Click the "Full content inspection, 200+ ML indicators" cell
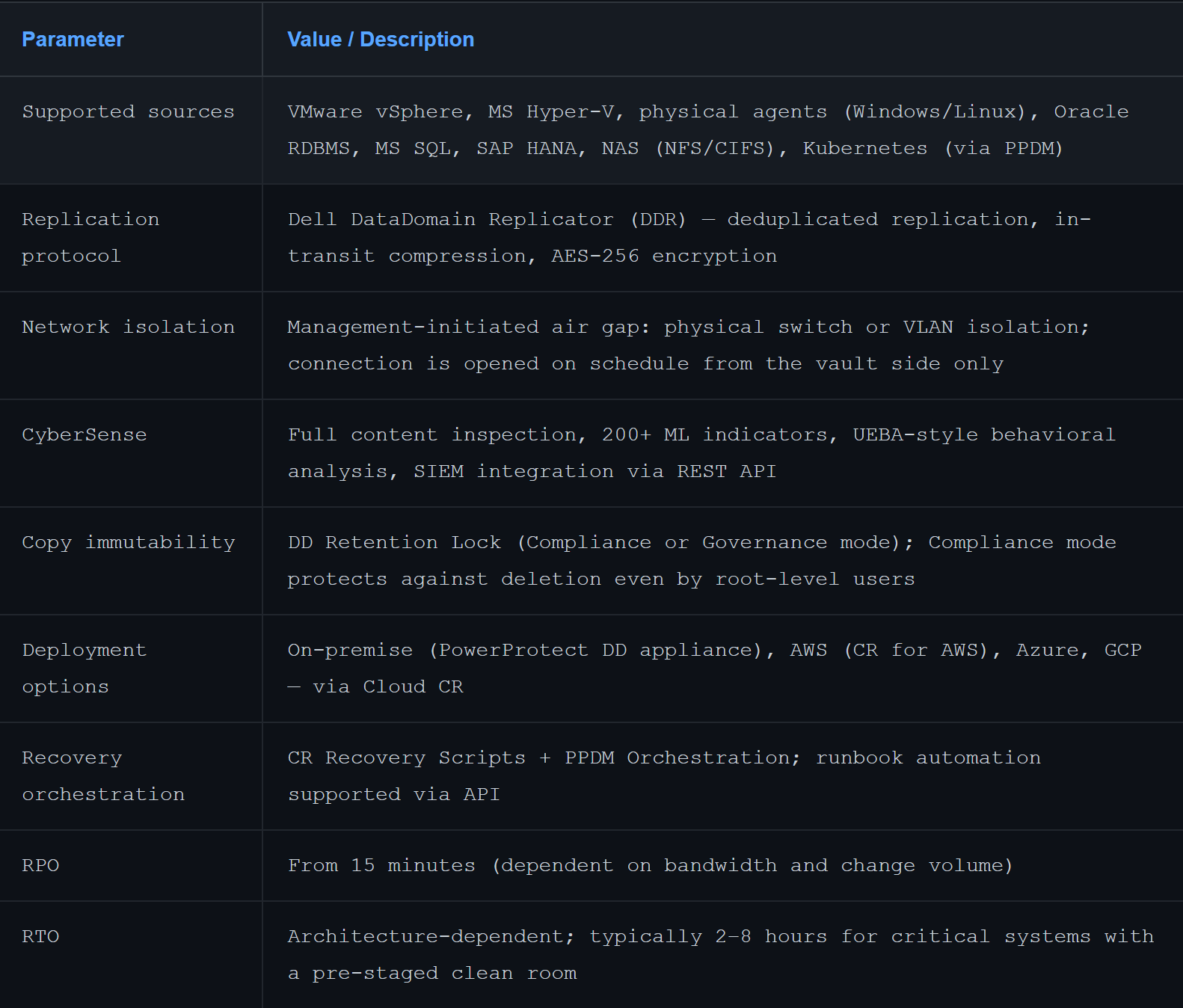1183x1008 pixels. [701, 453]
